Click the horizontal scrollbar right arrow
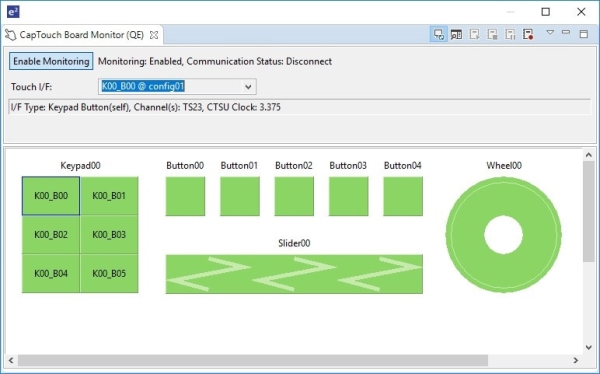 [575, 360]
